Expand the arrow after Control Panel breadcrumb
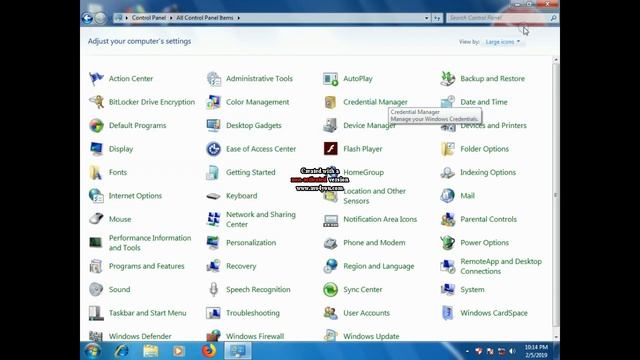 (x=171, y=18)
